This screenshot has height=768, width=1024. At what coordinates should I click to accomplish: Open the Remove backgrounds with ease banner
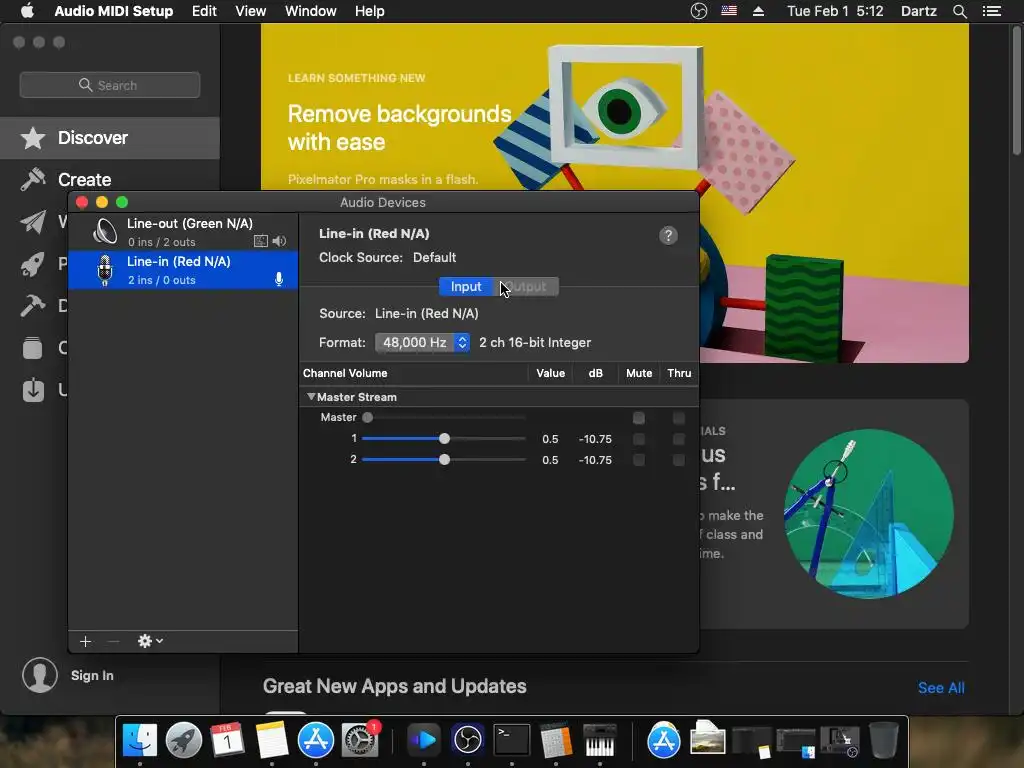point(615,108)
